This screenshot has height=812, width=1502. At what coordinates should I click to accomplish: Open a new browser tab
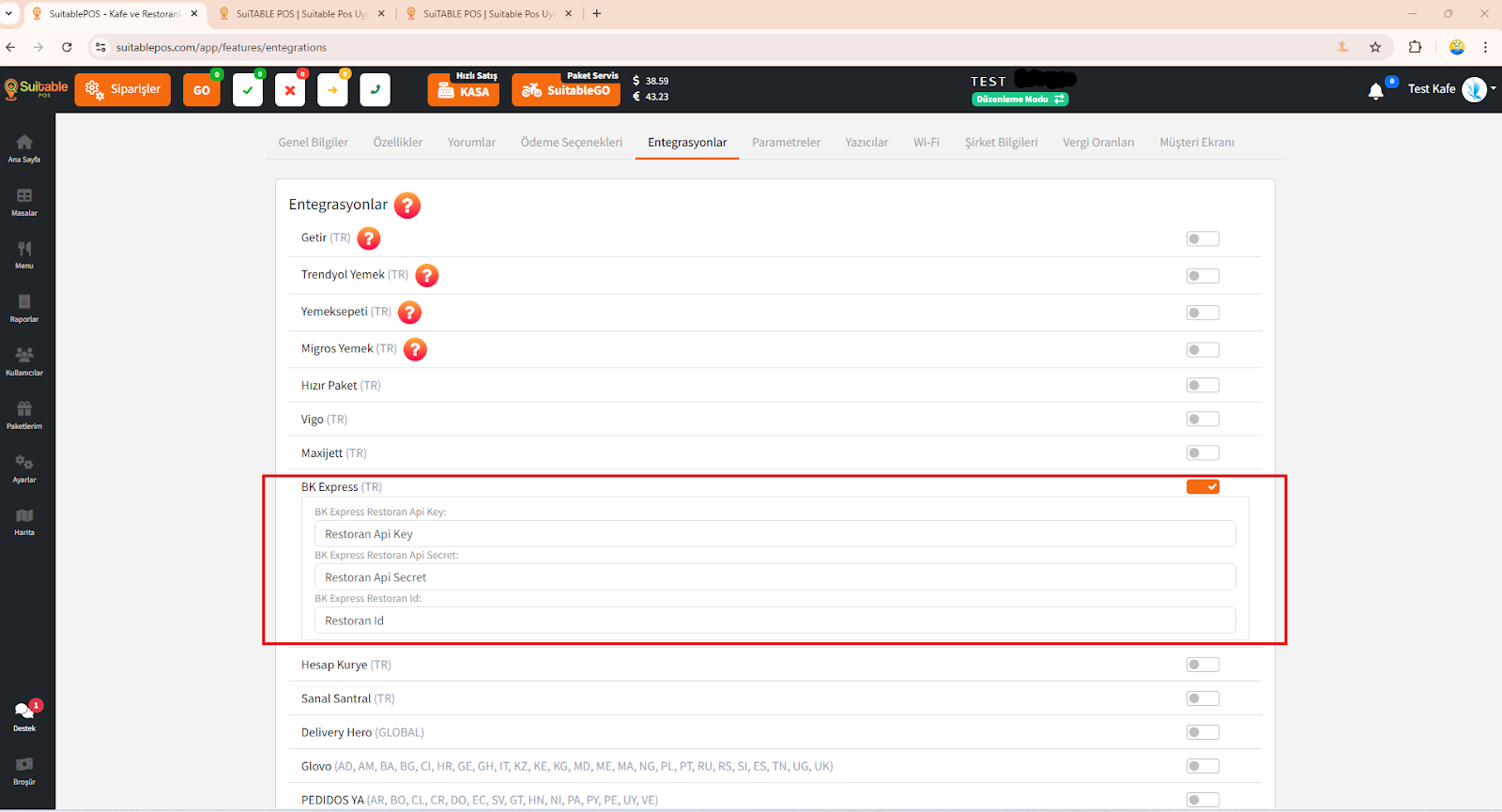click(597, 13)
